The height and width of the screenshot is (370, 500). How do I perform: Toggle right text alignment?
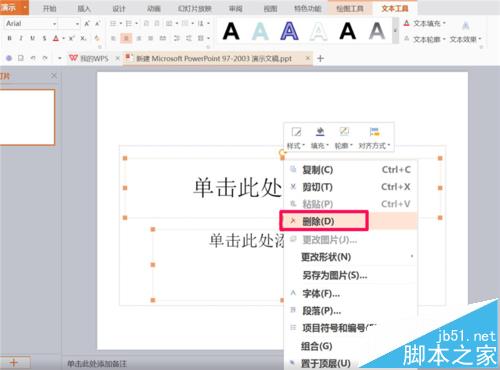click(138, 38)
